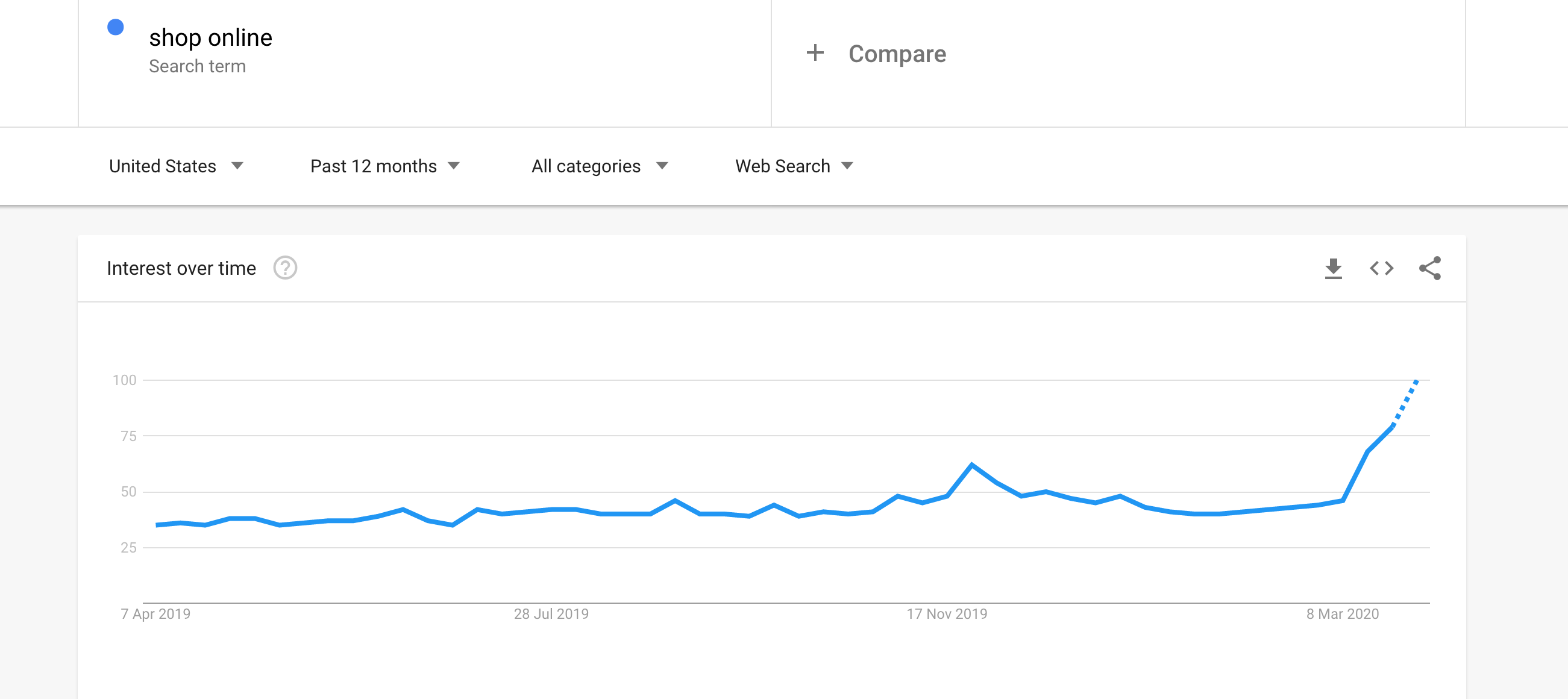Image resolution: width=1568 pixels, height=699 pixels.
Task: Expand the All categories dropdown
Action: (x=600, y=166)
